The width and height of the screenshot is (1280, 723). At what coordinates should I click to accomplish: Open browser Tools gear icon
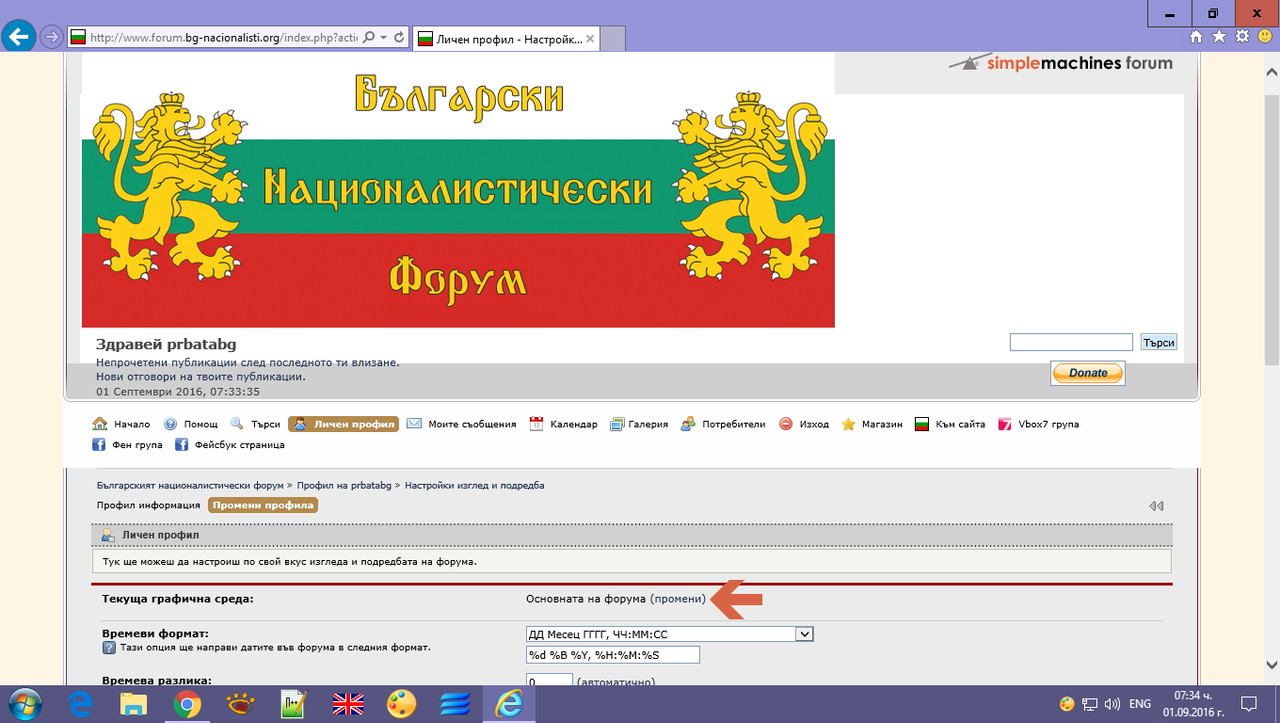[1242, 37]
